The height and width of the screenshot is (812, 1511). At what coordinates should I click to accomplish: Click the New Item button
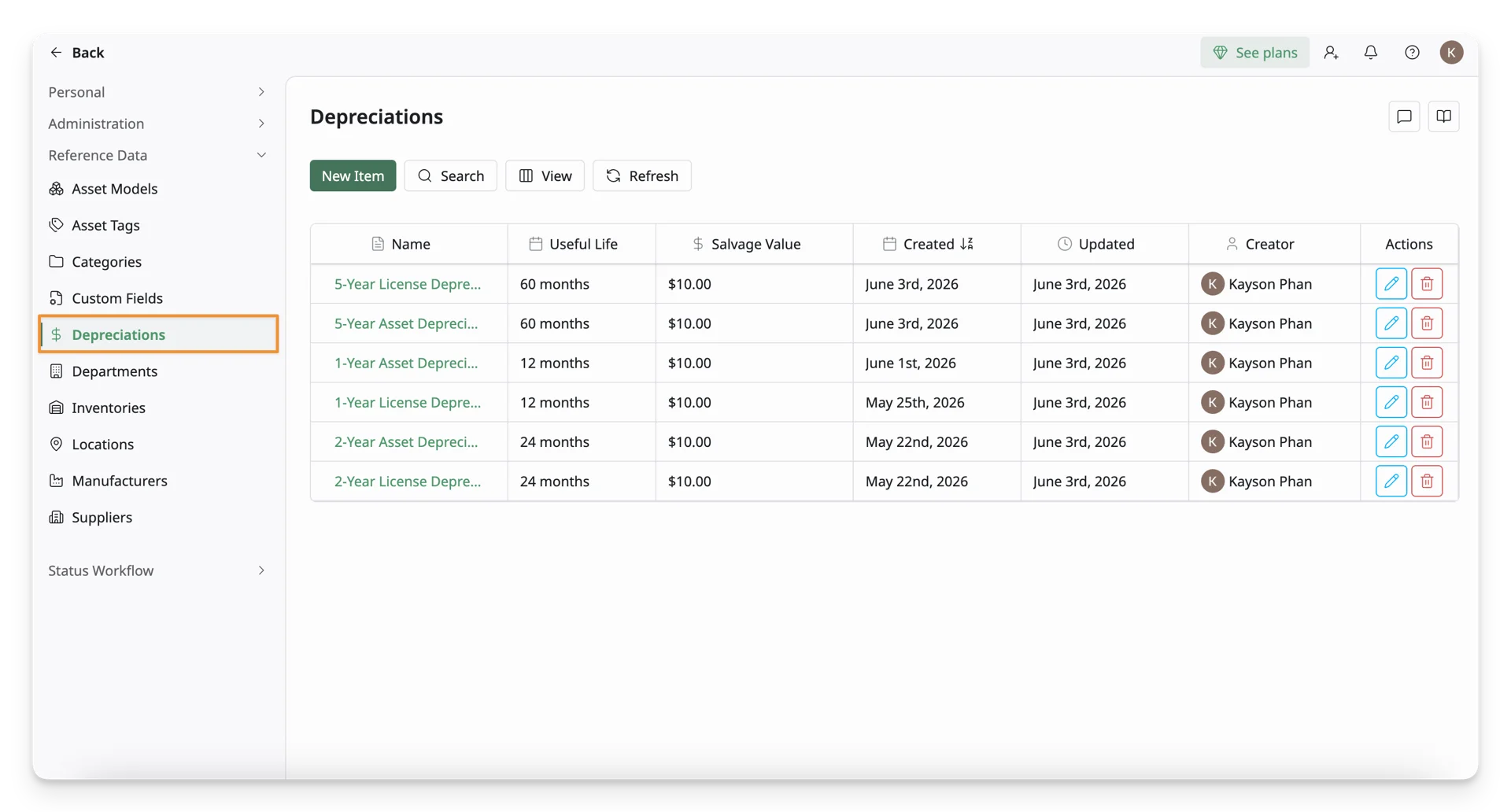[x=353, y=175]
